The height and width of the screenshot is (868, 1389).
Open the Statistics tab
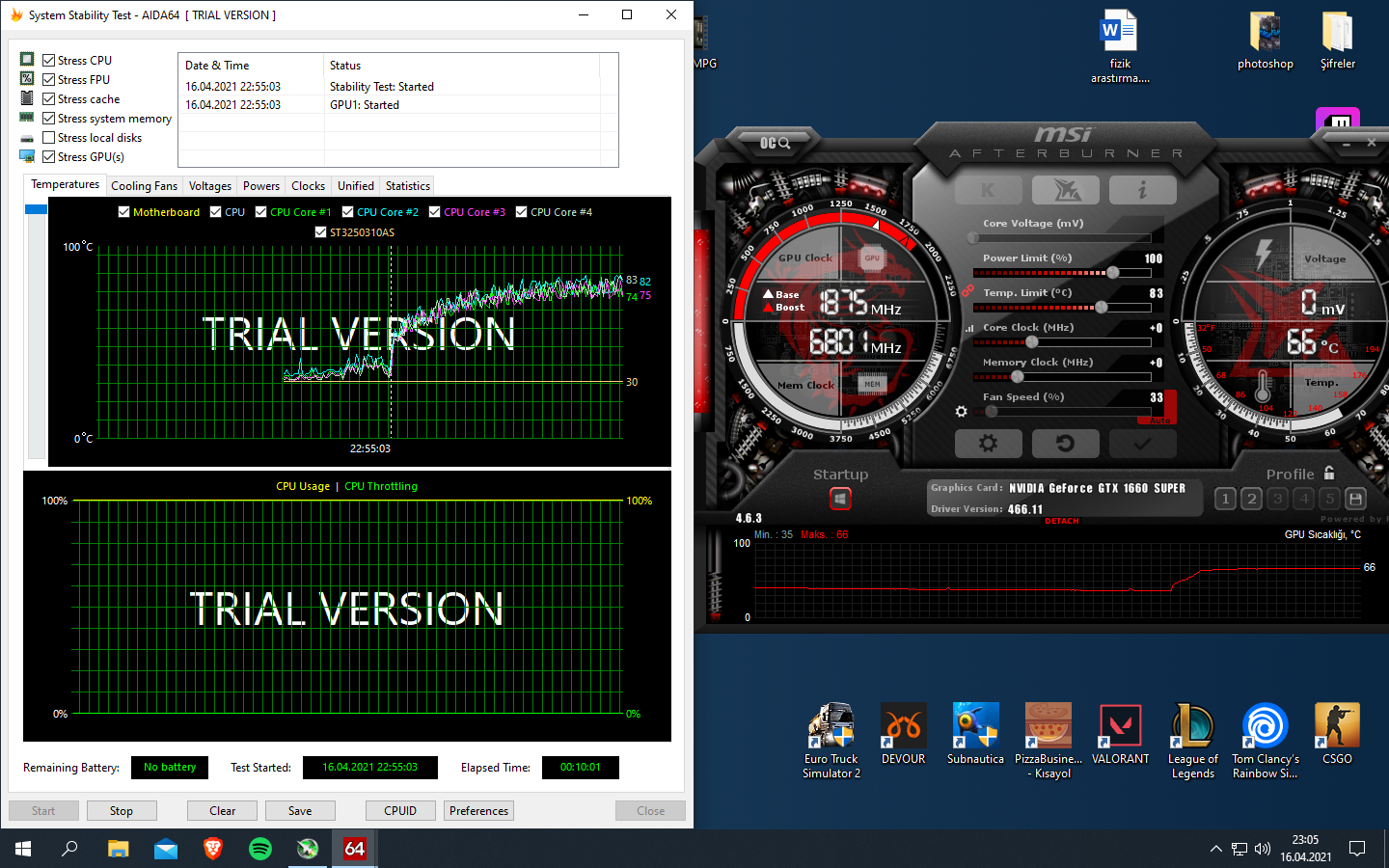(x=407, y=186)
